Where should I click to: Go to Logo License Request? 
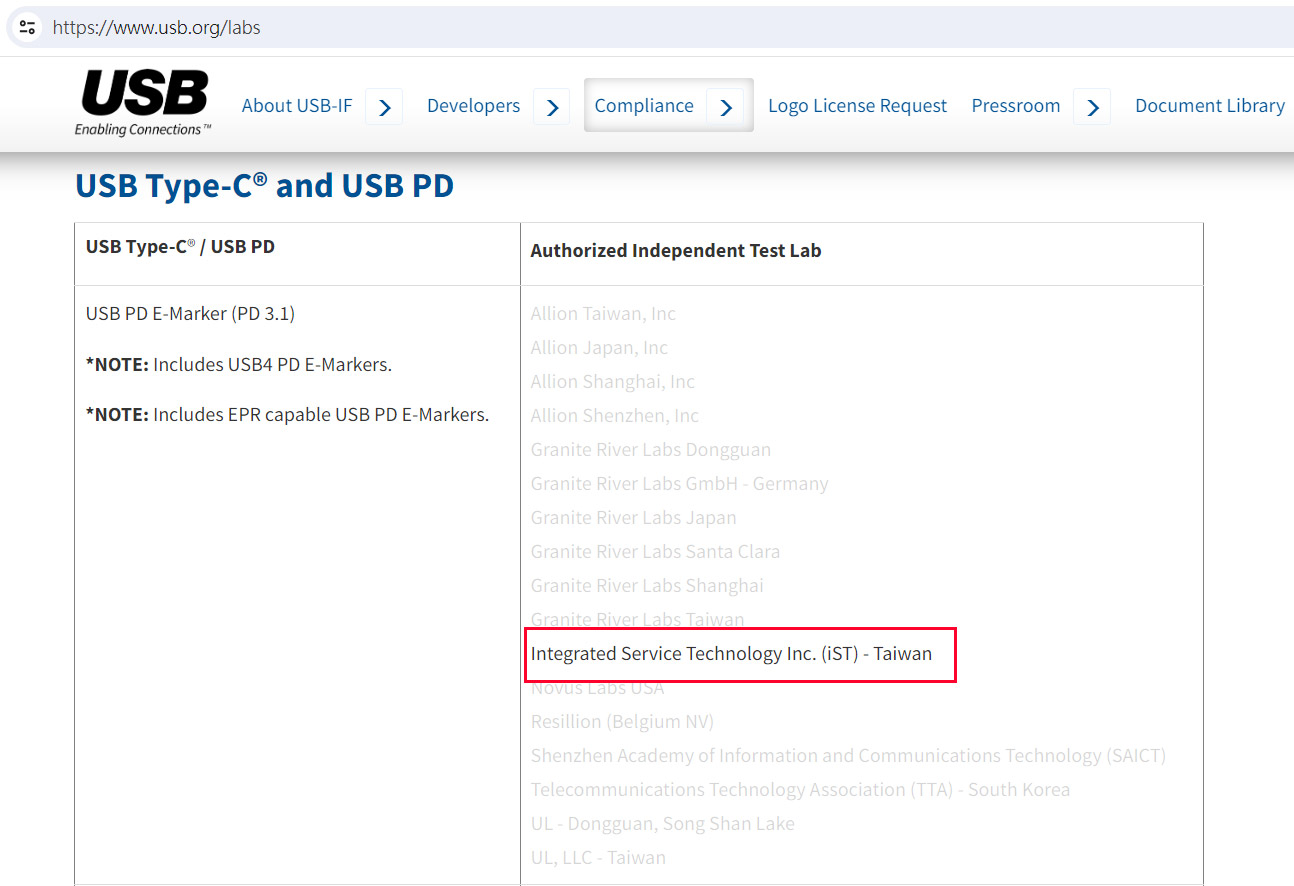click(x=857, y=106)
